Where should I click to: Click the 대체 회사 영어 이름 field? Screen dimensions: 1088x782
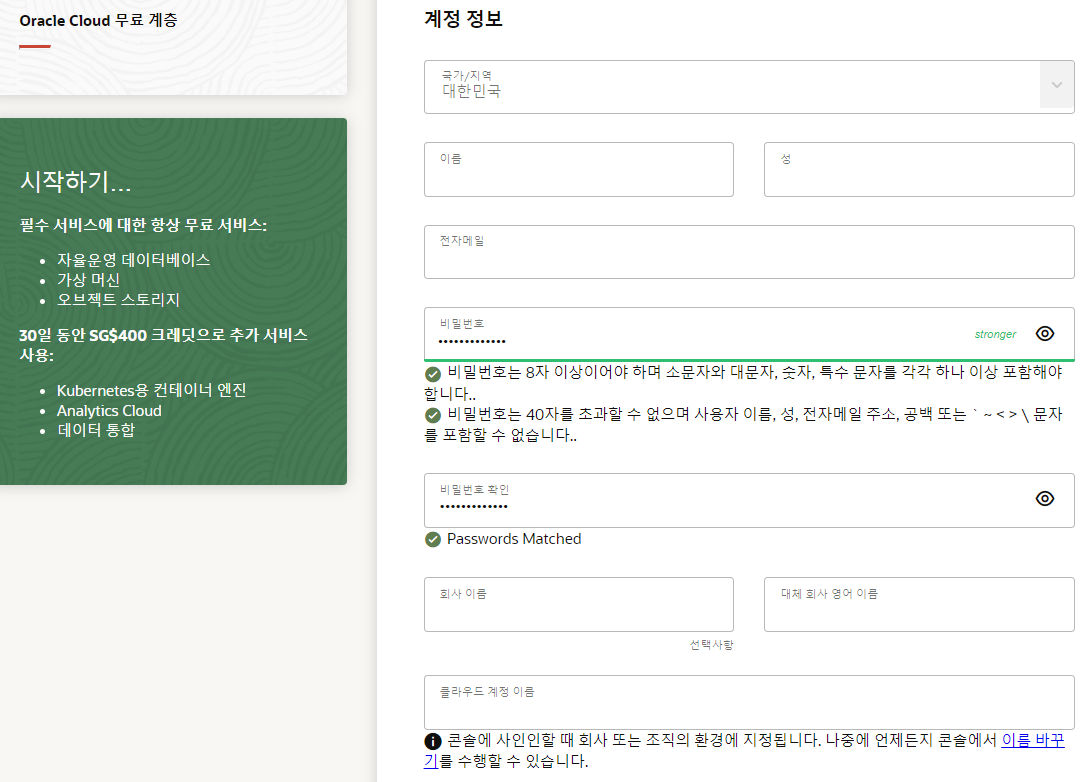[919, 604]
